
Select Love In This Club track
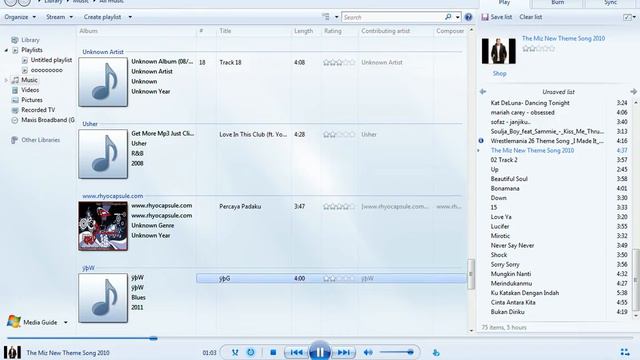tap(253, 134)
